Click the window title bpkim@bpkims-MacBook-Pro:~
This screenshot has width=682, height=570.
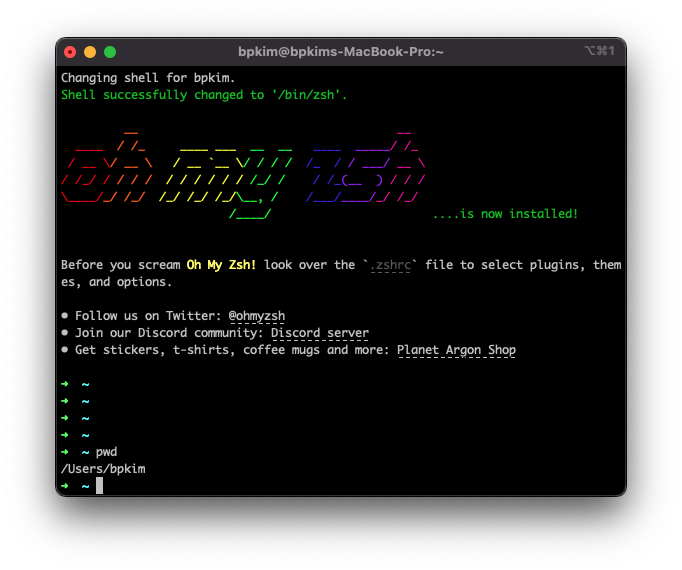click(341, 52)
